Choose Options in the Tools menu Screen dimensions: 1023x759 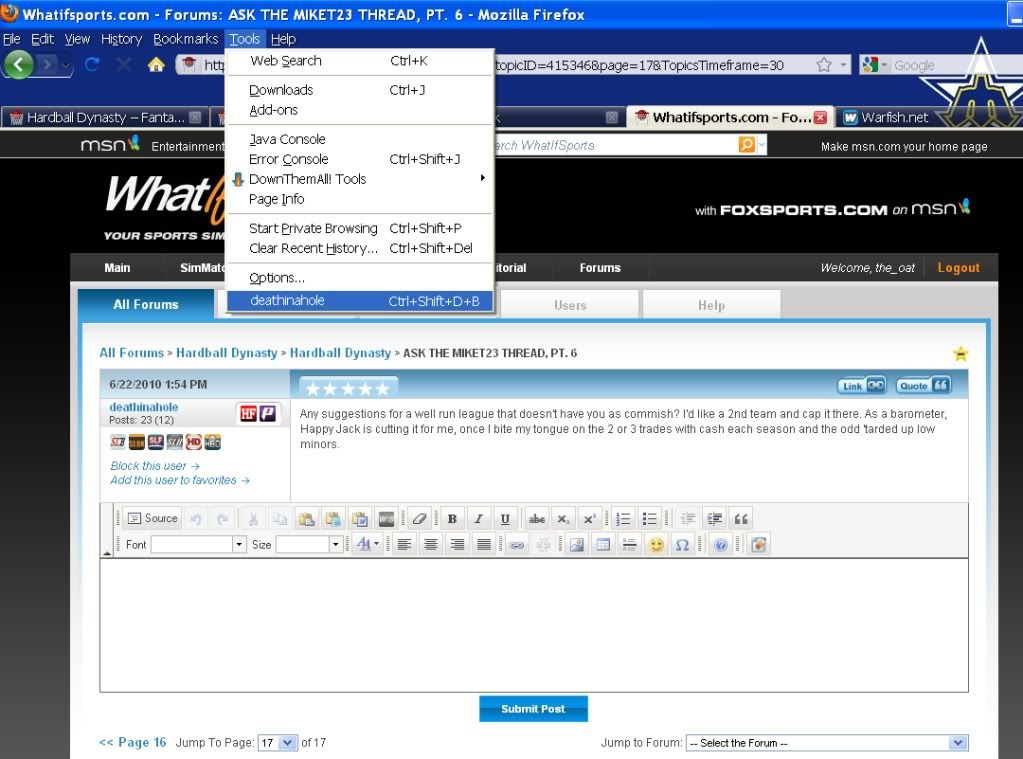coord(277,278)
